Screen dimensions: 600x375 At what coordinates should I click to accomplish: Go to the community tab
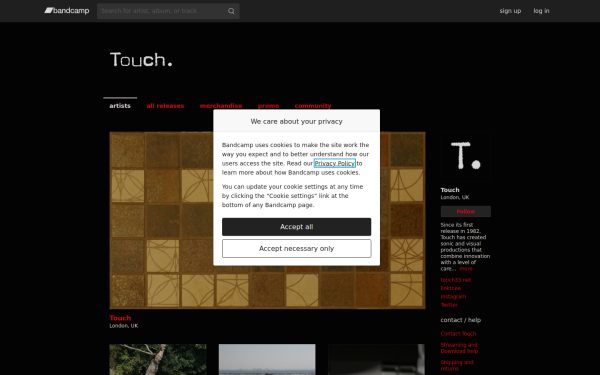pos(313,106)
